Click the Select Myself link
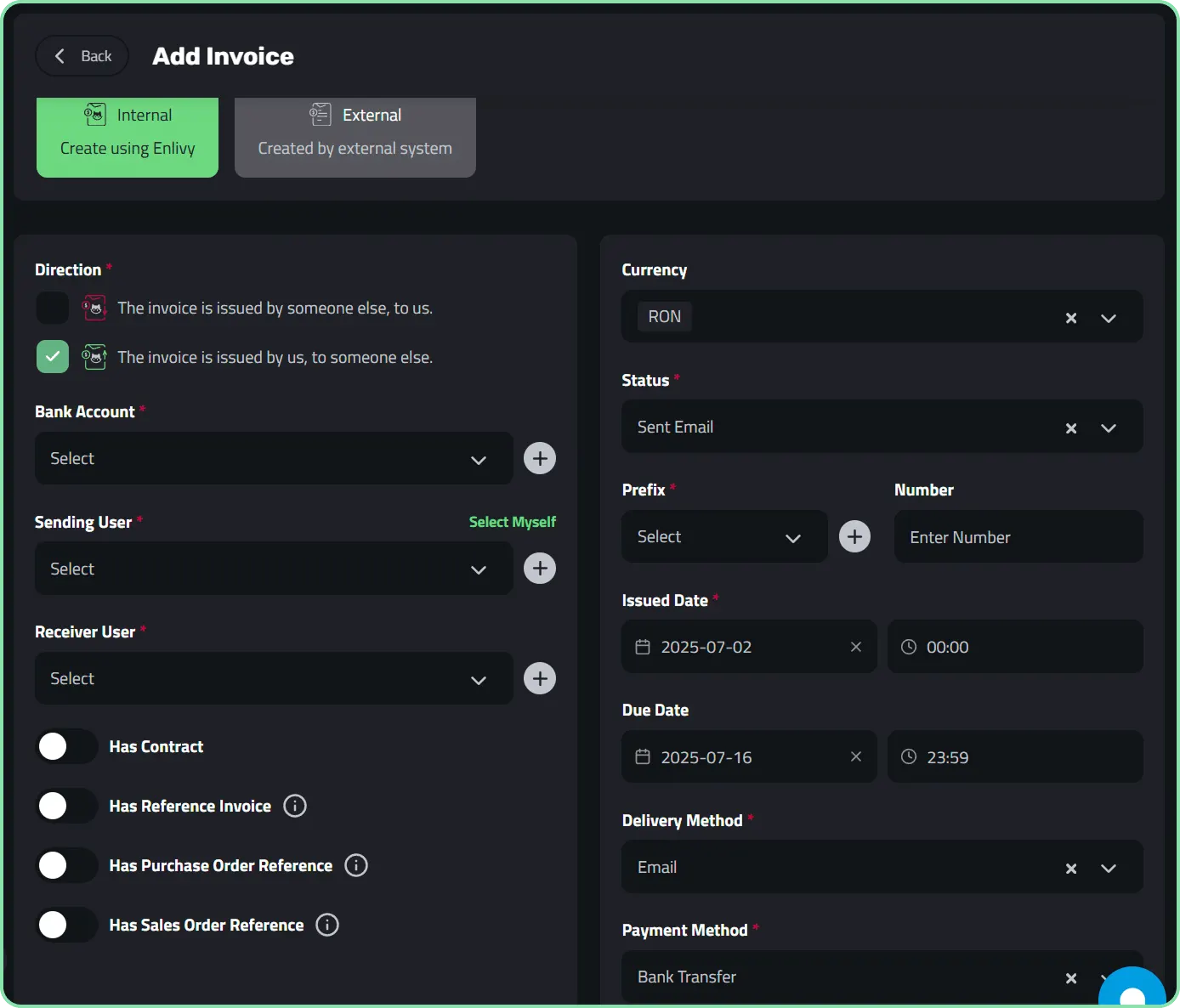The image size is (1180, 1008). click(513, 522)
